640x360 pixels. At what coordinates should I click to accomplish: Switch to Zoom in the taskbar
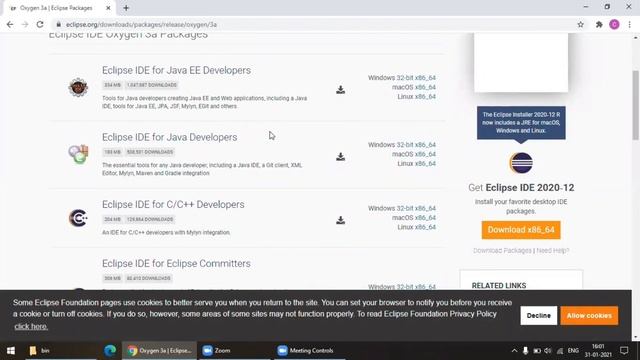(x=234, y=351)
